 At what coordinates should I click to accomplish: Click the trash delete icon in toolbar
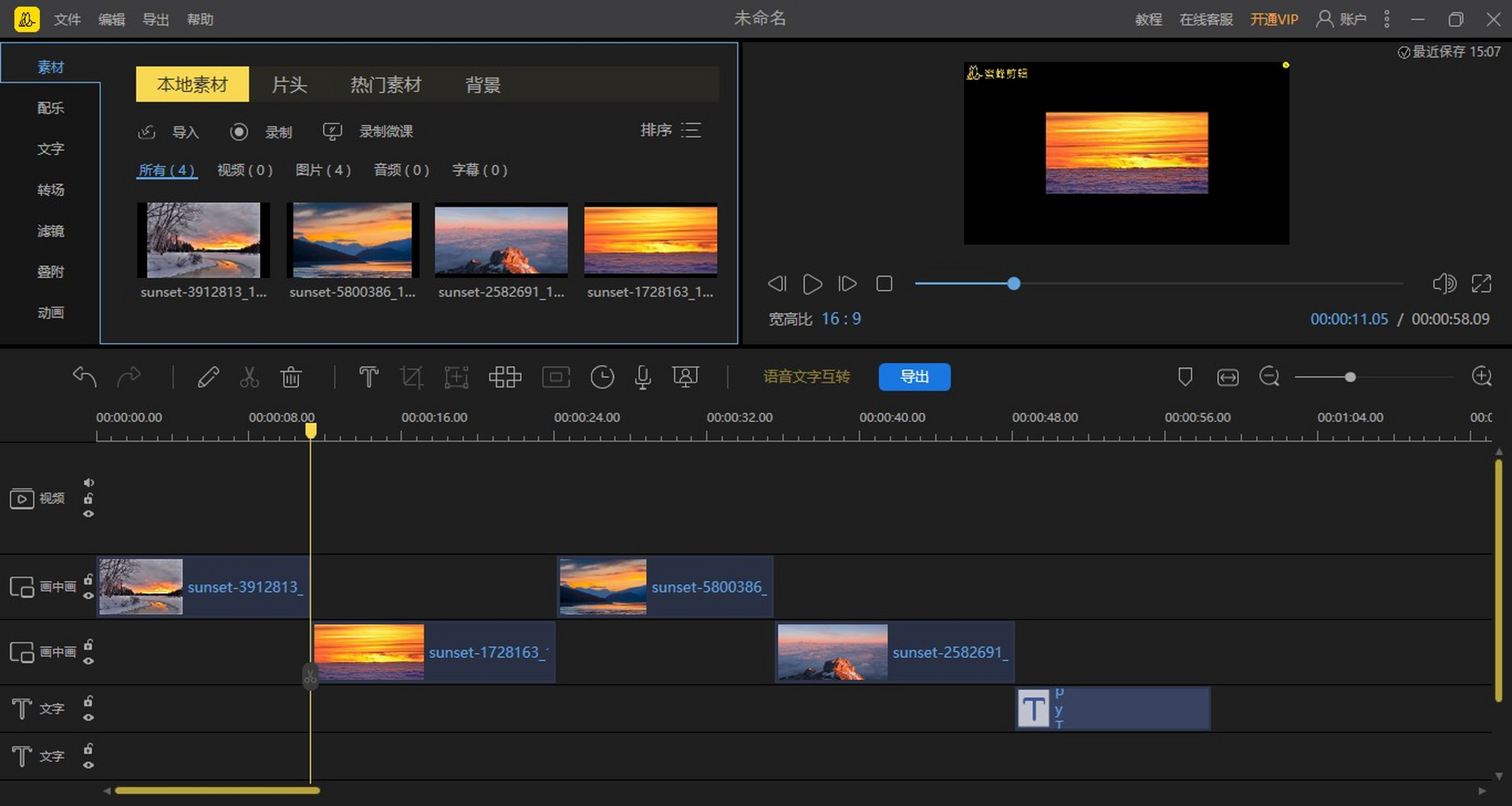291,377
